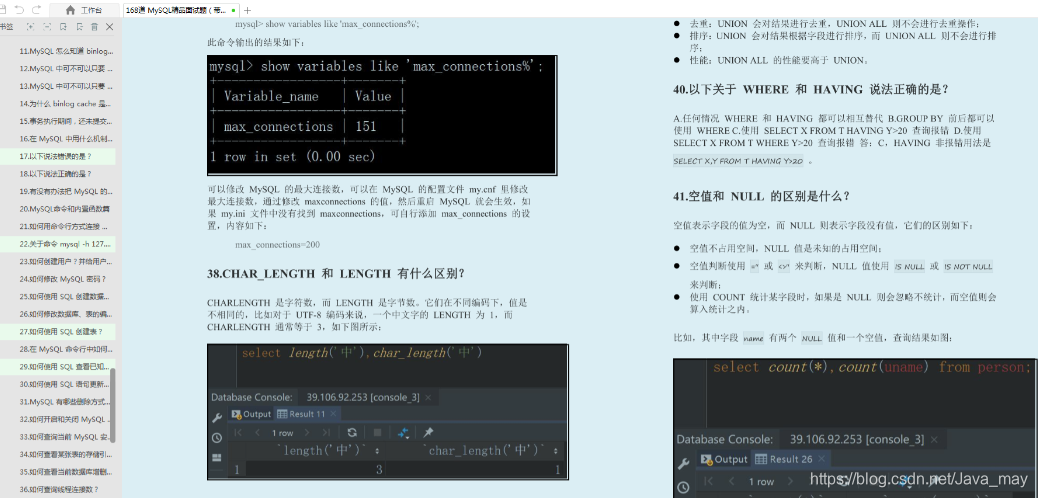
Task: Click the count(uname) query console screenshot
Action: [x=855, y=428]
